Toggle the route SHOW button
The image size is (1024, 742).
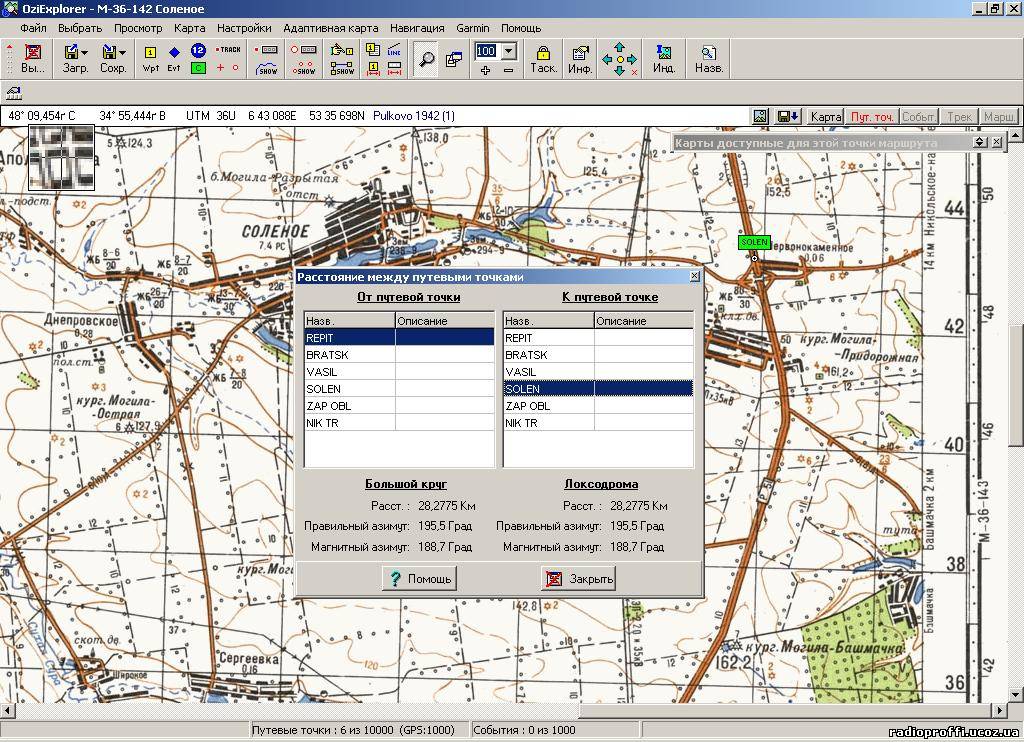point(342,68)
